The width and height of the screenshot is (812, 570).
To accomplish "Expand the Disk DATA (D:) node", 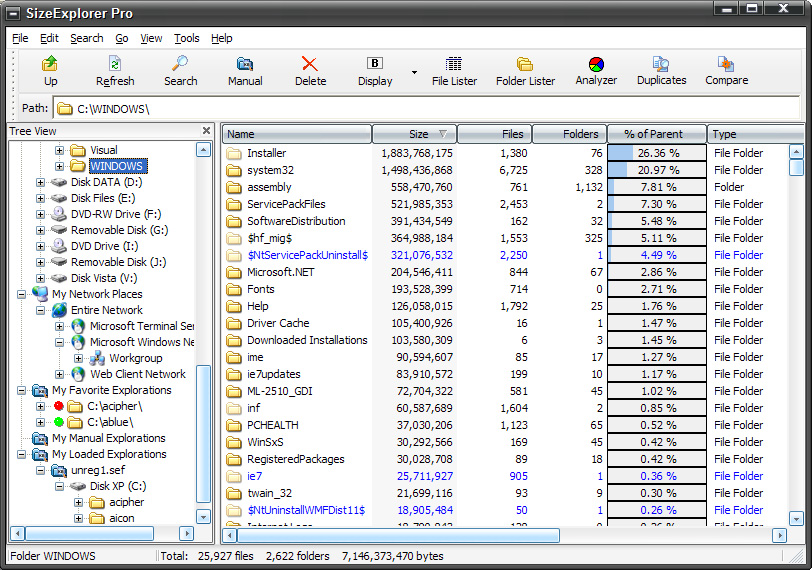I will coord(41,182).
